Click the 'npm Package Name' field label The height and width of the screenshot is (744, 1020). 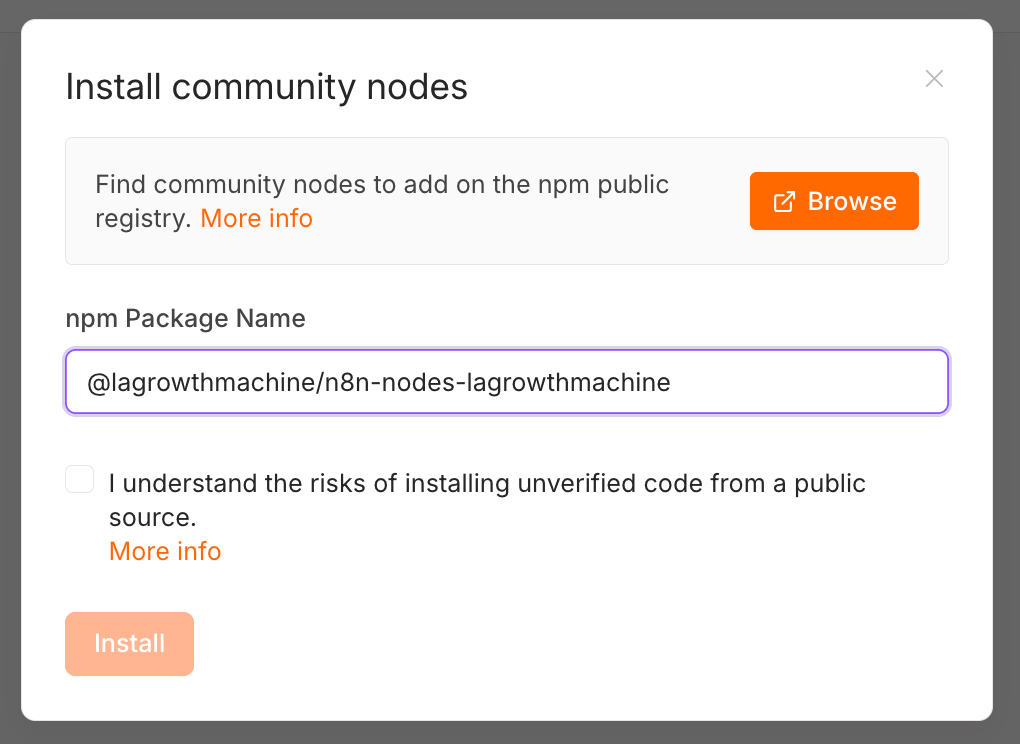pyautogui.click(x=185, y=319)
